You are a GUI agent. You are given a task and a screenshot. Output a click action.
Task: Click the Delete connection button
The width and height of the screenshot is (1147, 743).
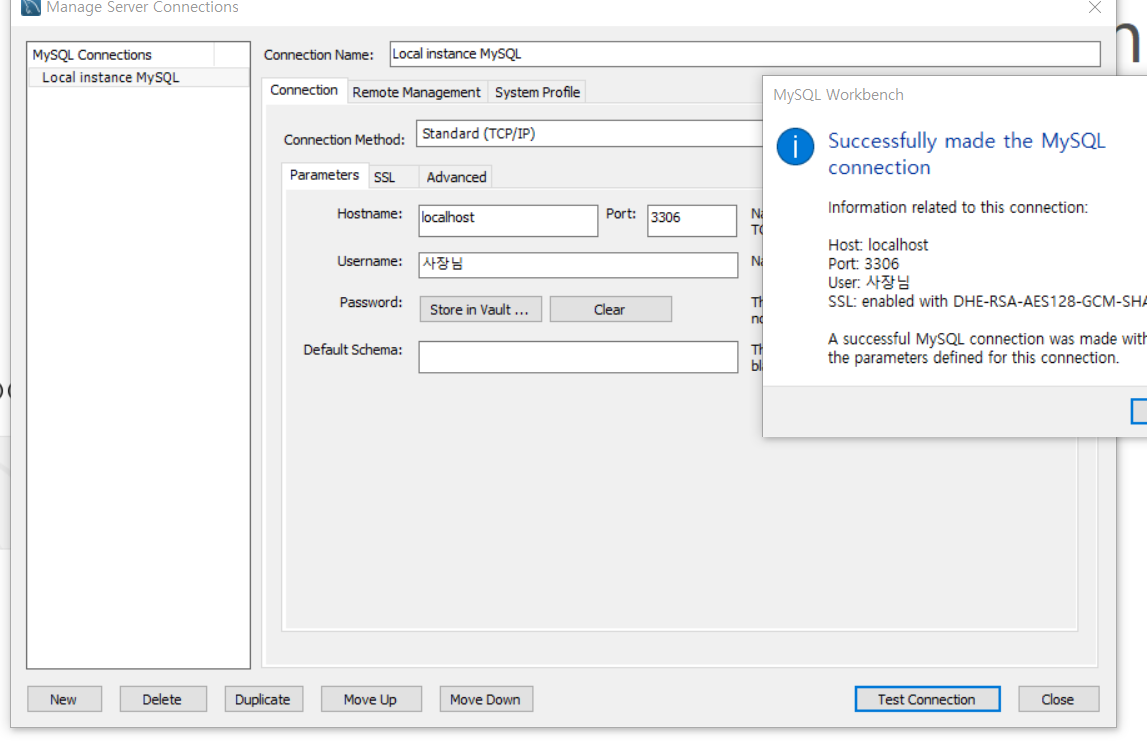coord(163,699)
